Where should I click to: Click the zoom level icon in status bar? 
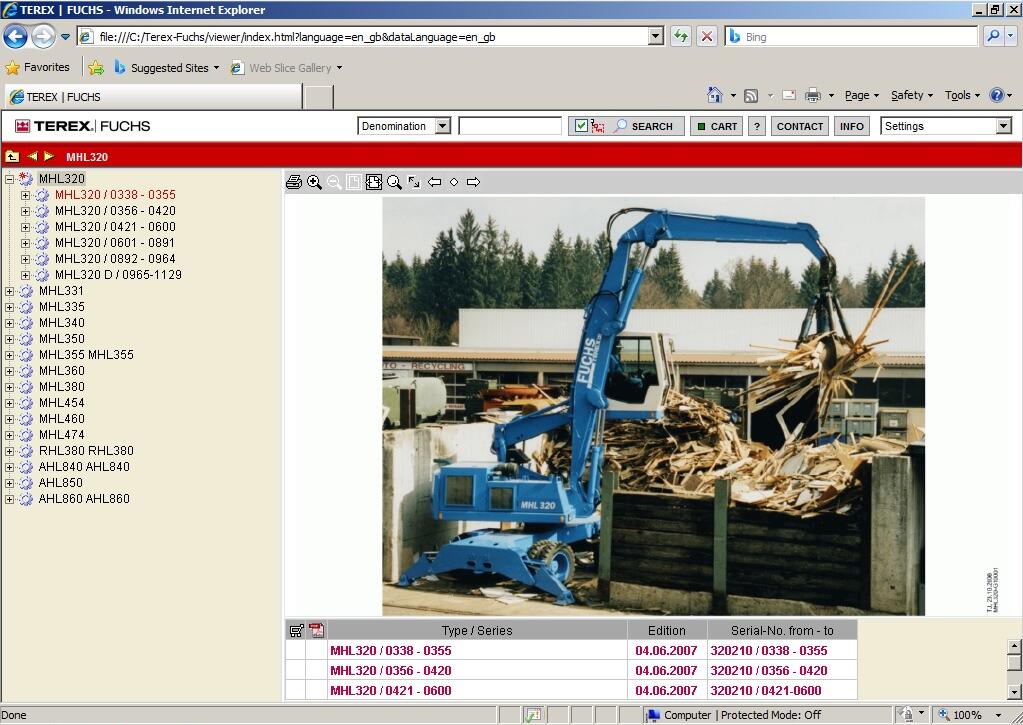(944, 715)
